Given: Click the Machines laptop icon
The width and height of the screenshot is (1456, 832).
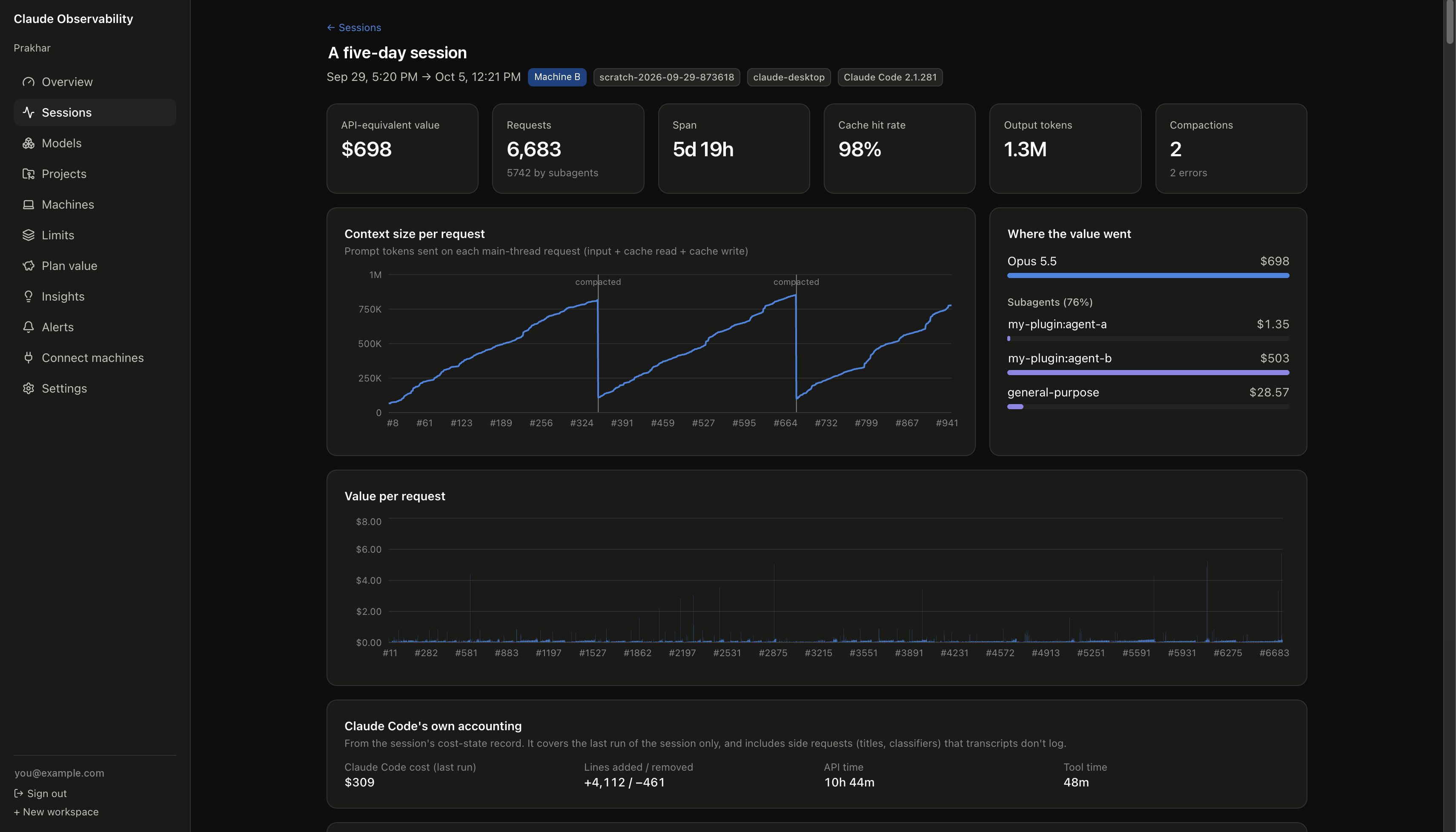Looking at the screenshot, I should coord(29,204).
